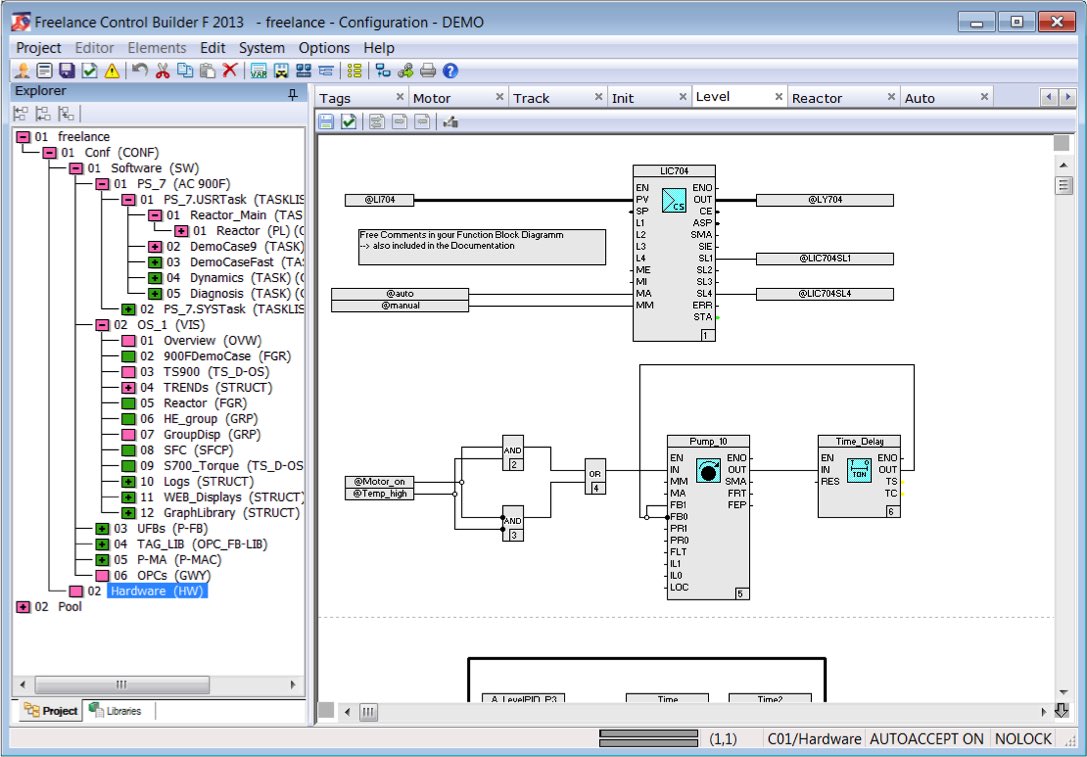
Task: Click the explorer horizontal scrollbar thumb
Action: click(x=121, y=684)
